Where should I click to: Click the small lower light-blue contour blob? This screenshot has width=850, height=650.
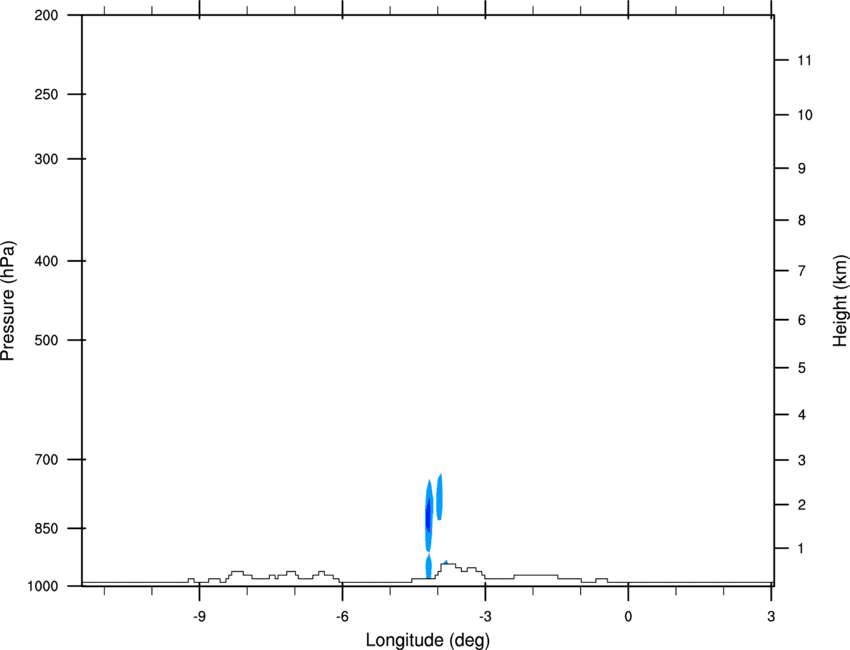coord(428,566)
